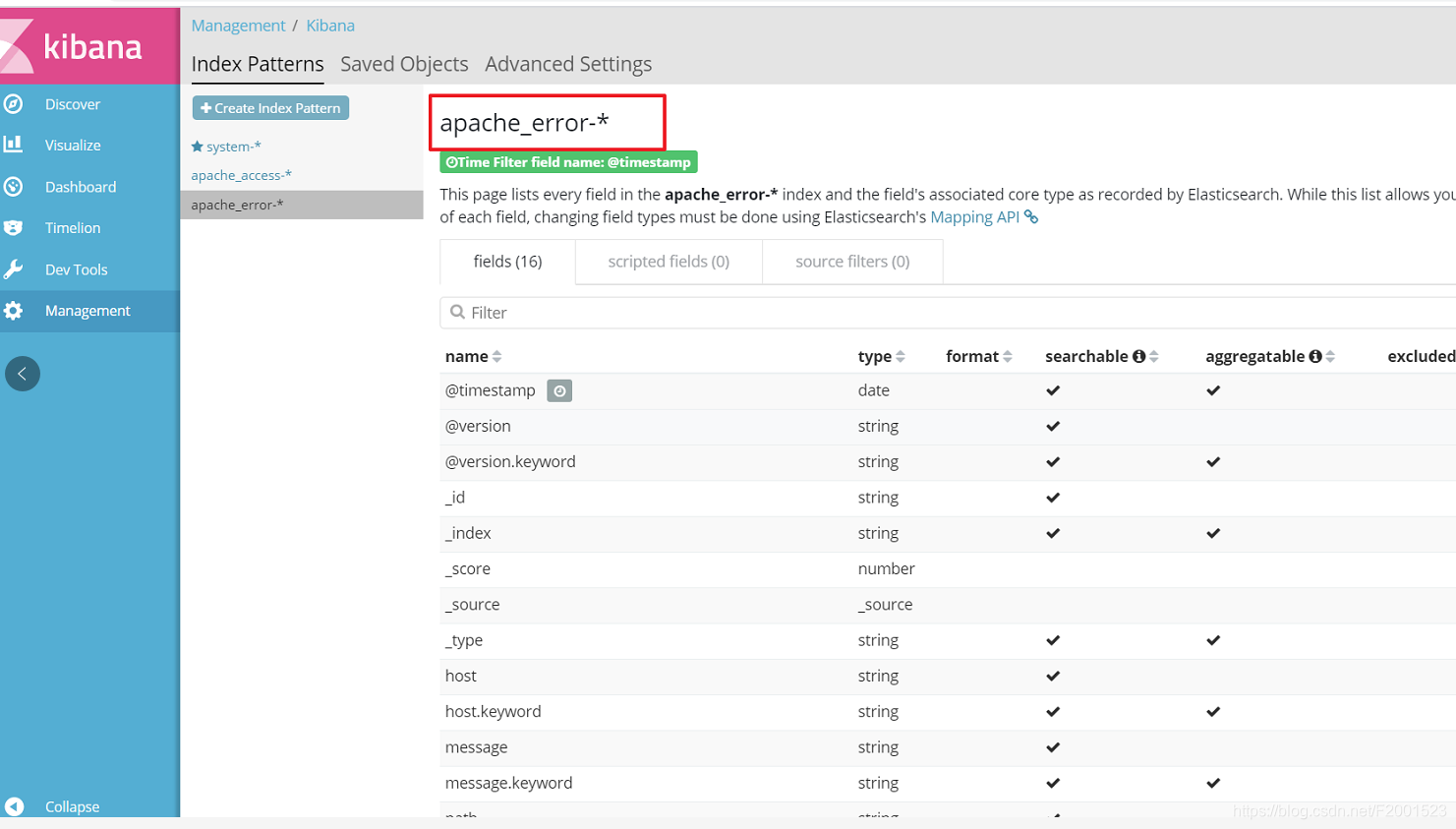
Task: Open Timelion from the sidebar
Action: pos(73,228)
